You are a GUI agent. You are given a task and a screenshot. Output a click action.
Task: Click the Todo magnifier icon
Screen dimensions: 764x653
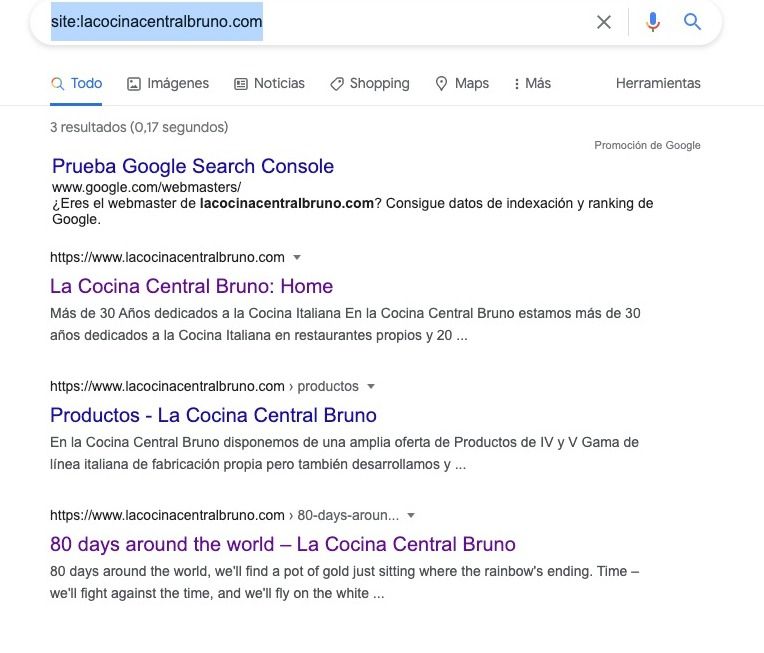pyautogui.click(x=57, y=84)
